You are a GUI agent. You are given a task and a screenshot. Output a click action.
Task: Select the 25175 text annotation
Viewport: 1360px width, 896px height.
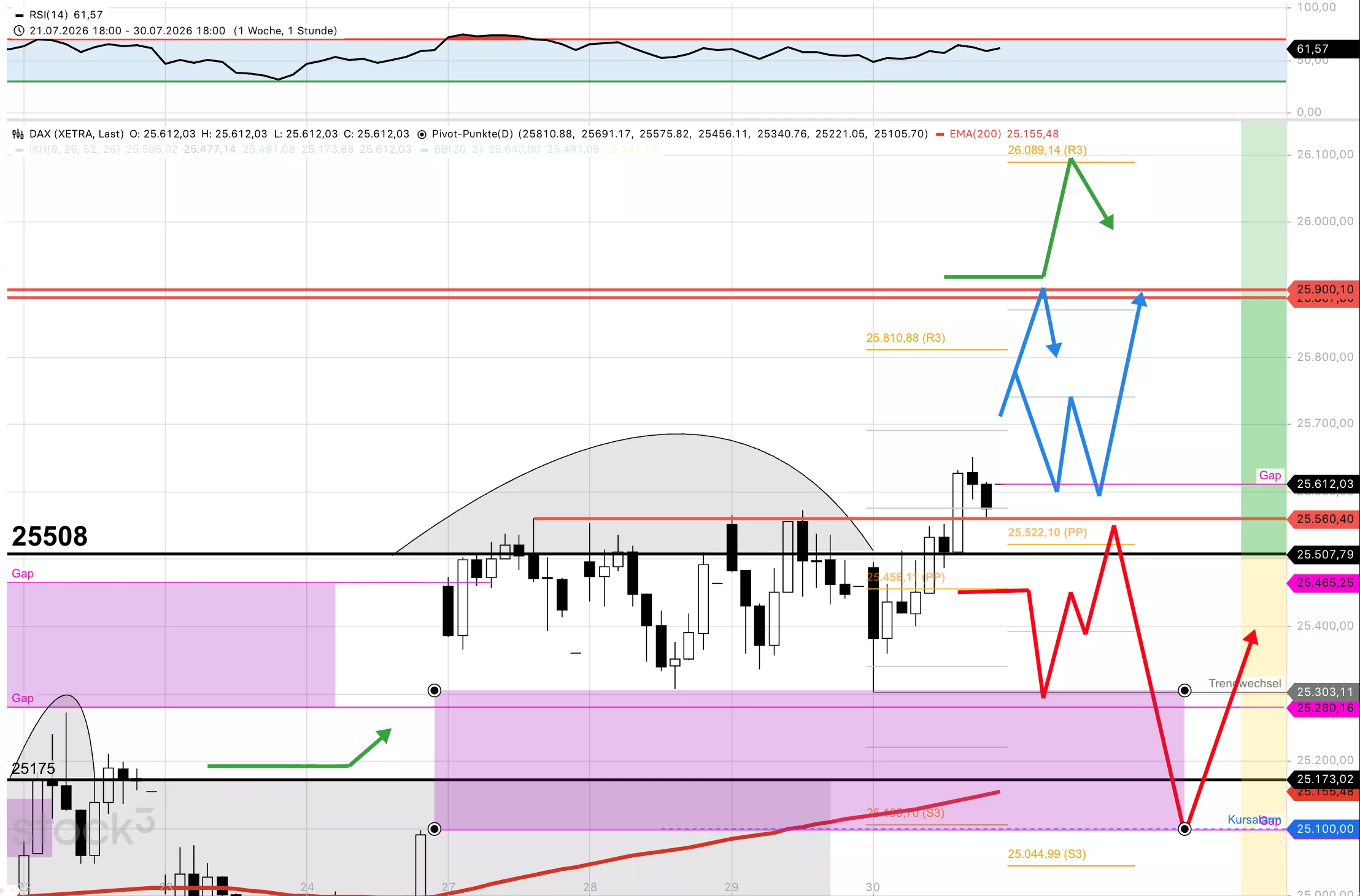33,768
